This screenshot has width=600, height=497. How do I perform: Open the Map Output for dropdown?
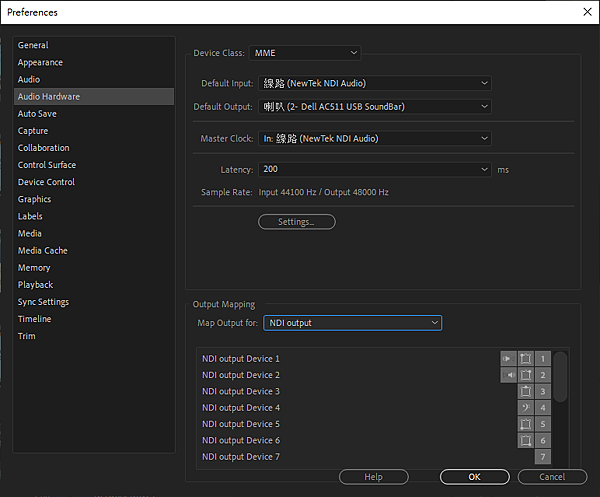pyautogui.click(x=352, y=323)
